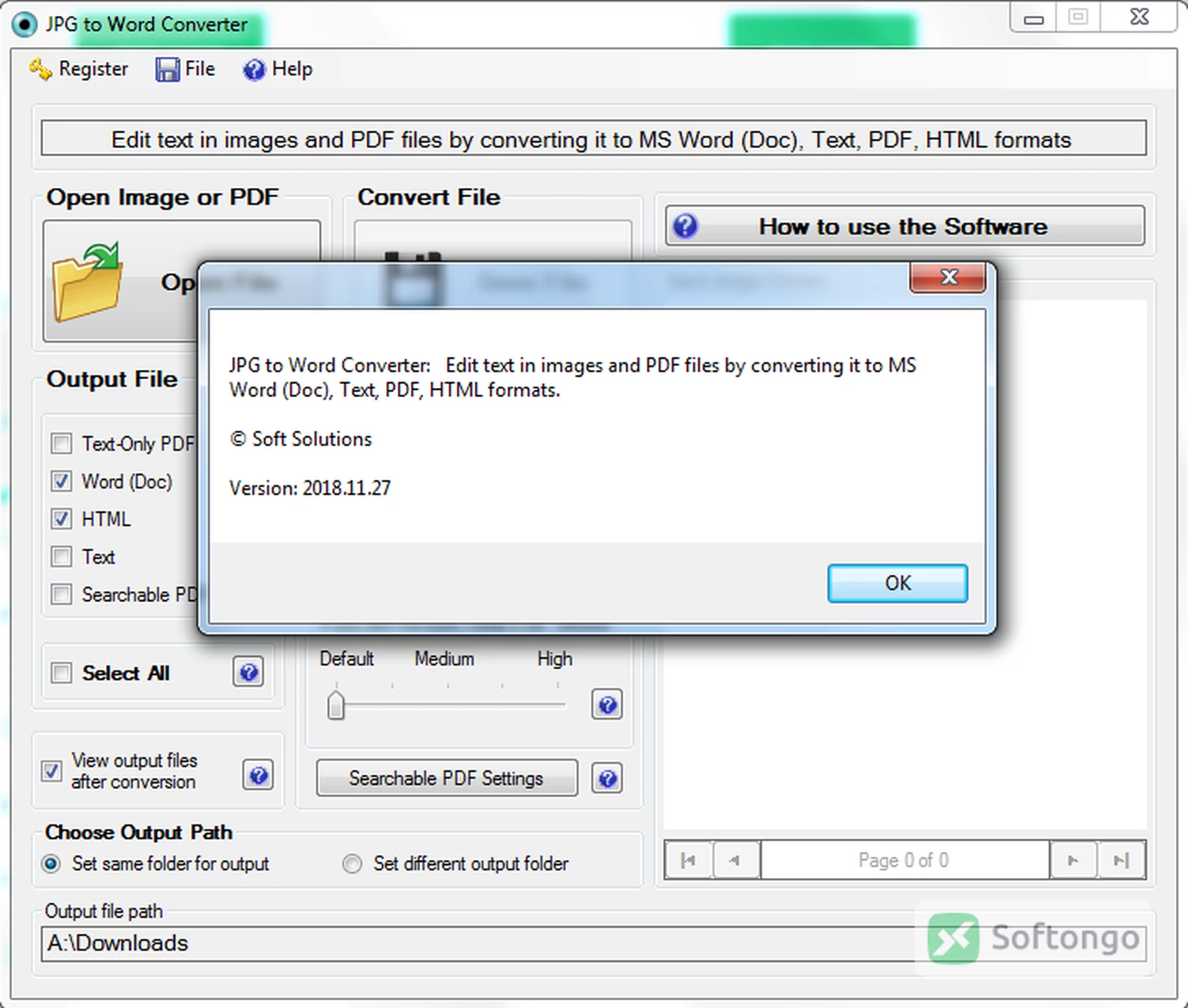Image resolution: width=1188 pixels, height=1008 pixels.
Task: Open the Help menu
Action: (x=277, y=69)
